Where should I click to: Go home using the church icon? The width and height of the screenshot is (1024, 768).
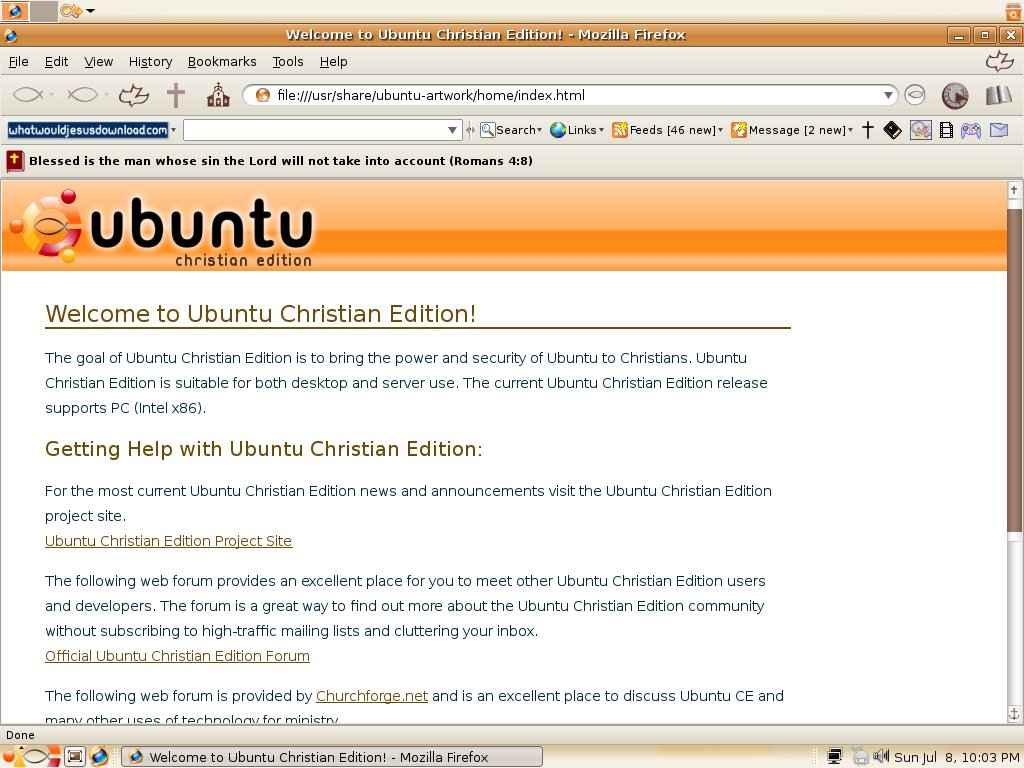pos(218,95)
